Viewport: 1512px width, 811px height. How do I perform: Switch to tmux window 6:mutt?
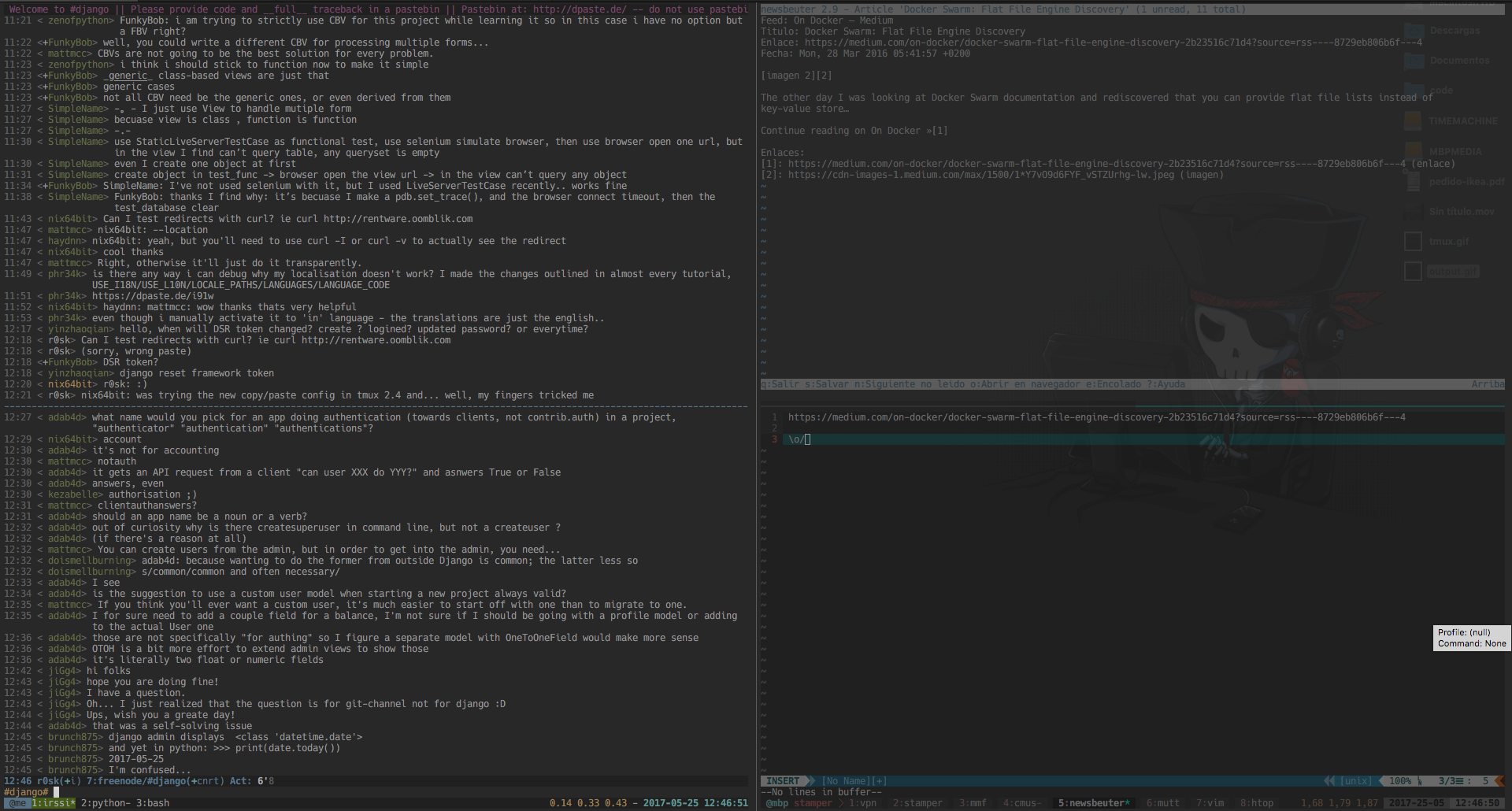click(x=1163, y=803)
